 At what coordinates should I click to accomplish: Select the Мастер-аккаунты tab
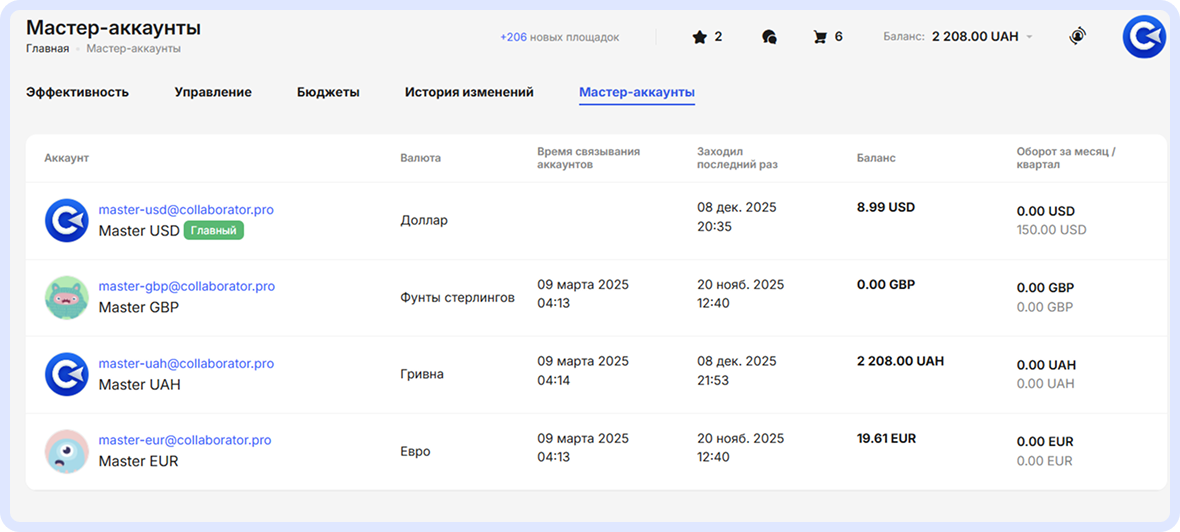[x=637, y=92]
